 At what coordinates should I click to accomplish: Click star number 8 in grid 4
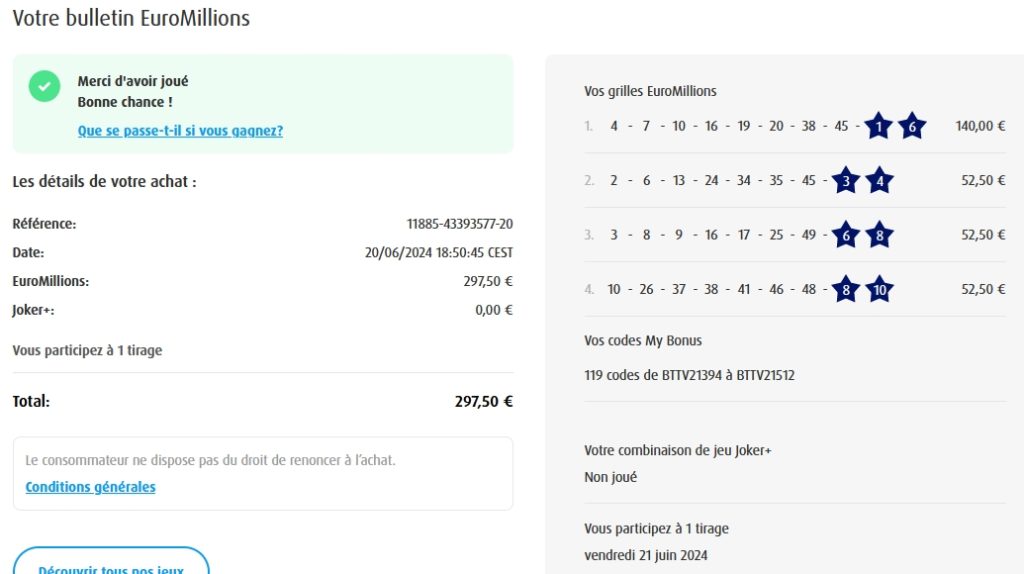pyautogui.click(x=846, y=289)
